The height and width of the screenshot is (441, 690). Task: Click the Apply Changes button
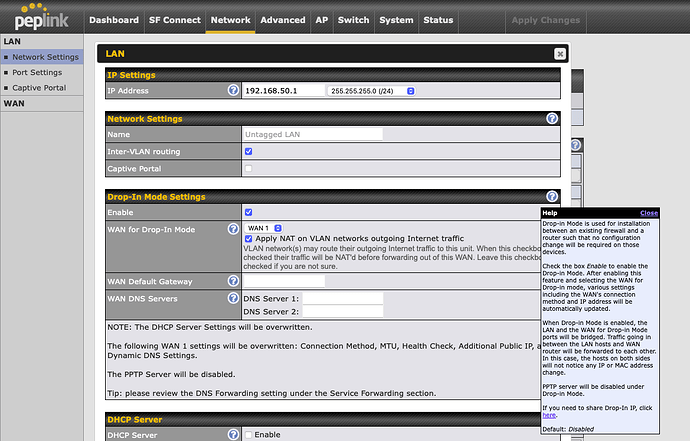(x=546, y=20)
